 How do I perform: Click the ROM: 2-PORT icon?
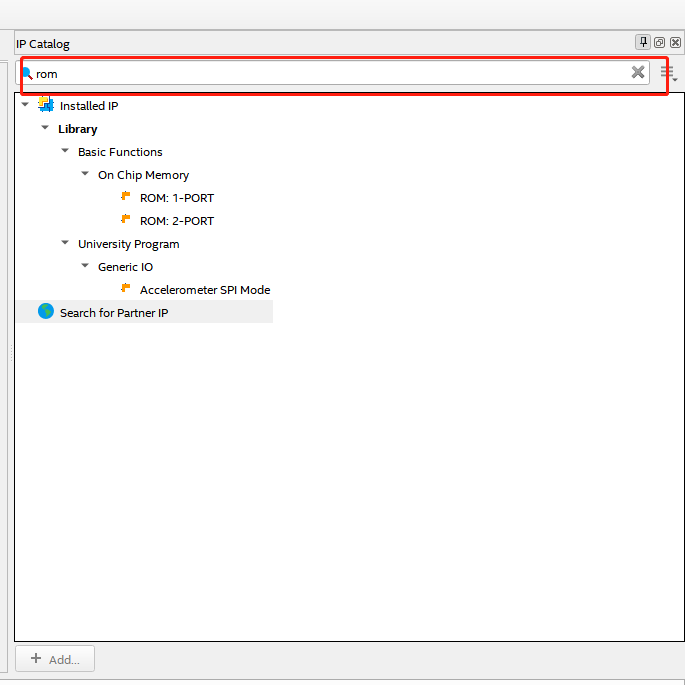(x=126, y=220)
